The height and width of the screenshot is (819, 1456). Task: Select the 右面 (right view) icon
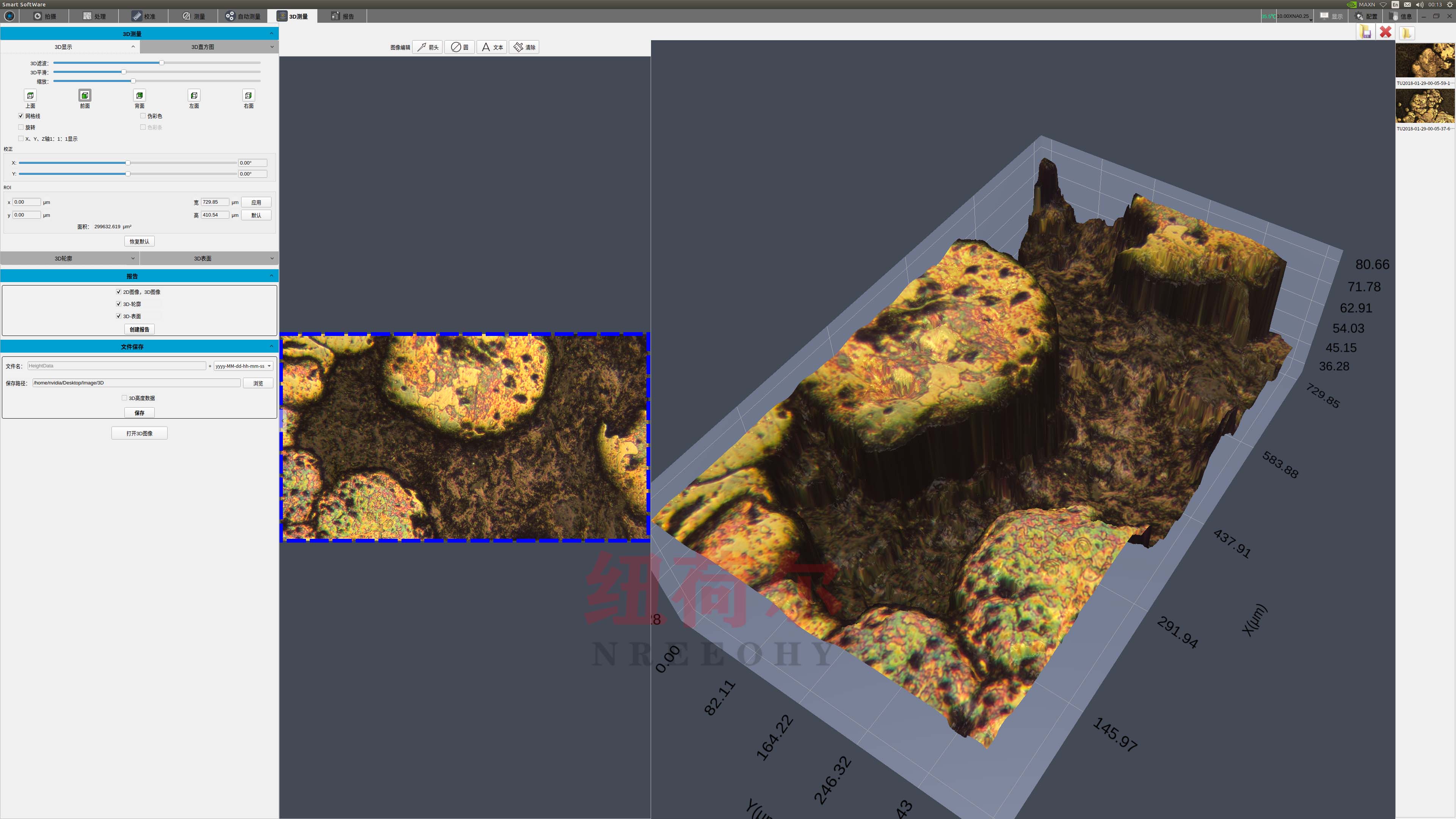248,96
